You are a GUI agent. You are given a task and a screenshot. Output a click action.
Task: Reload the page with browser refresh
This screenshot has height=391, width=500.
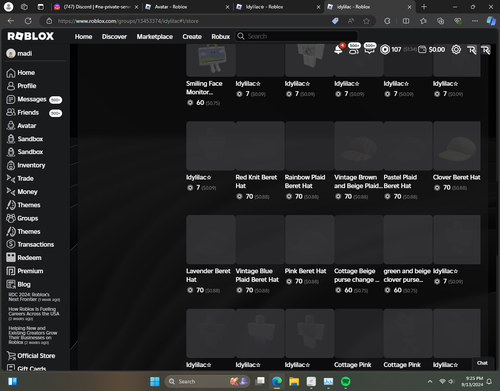[28, 21]
